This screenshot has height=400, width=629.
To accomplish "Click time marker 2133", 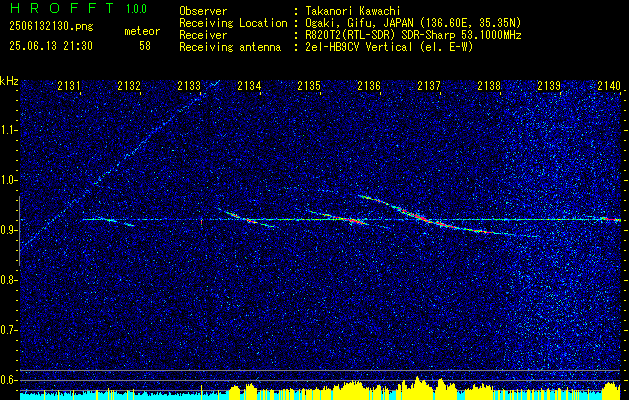I will [x=189, y=85].
